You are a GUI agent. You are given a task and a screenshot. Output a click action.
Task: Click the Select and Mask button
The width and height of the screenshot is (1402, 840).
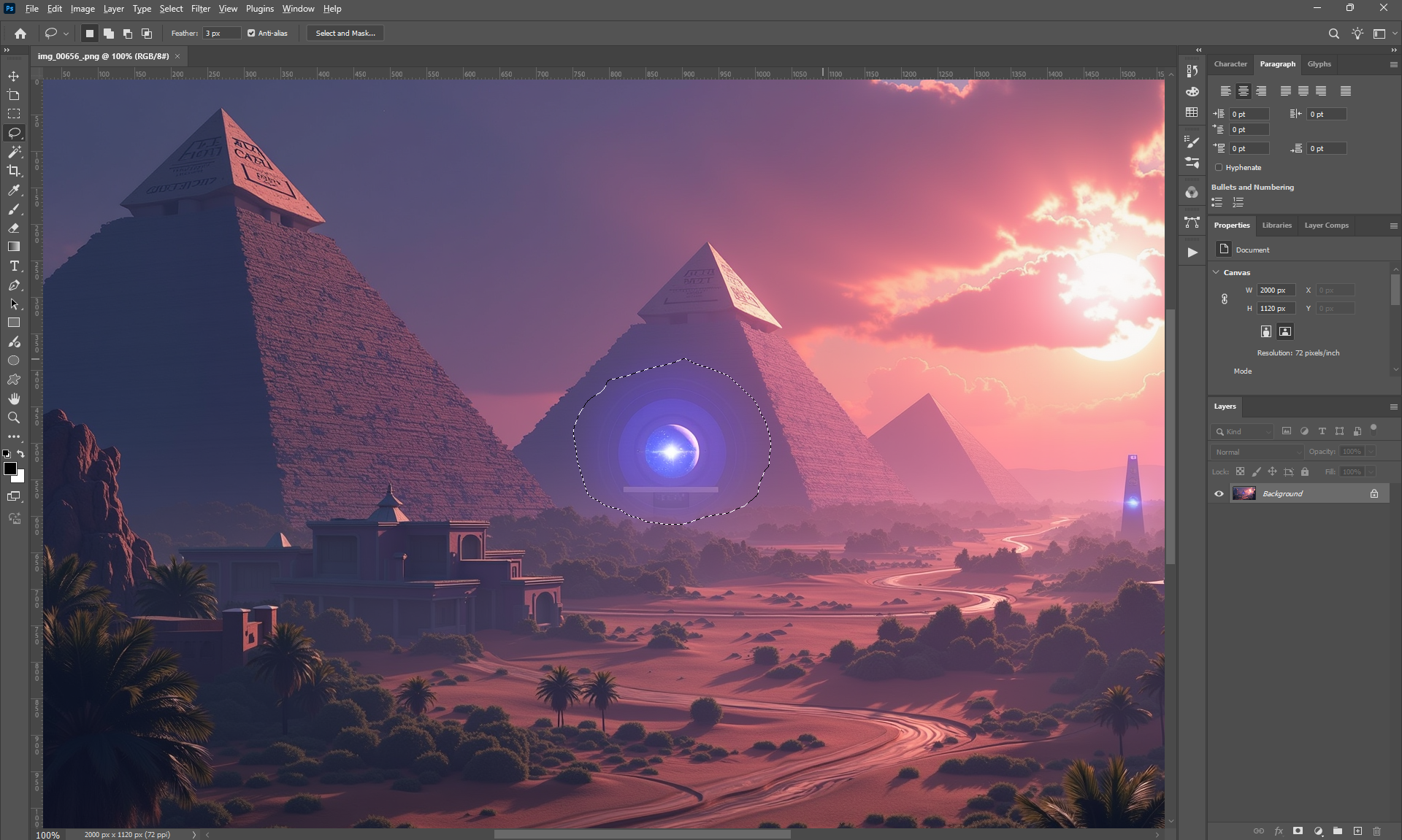(345, 33)
